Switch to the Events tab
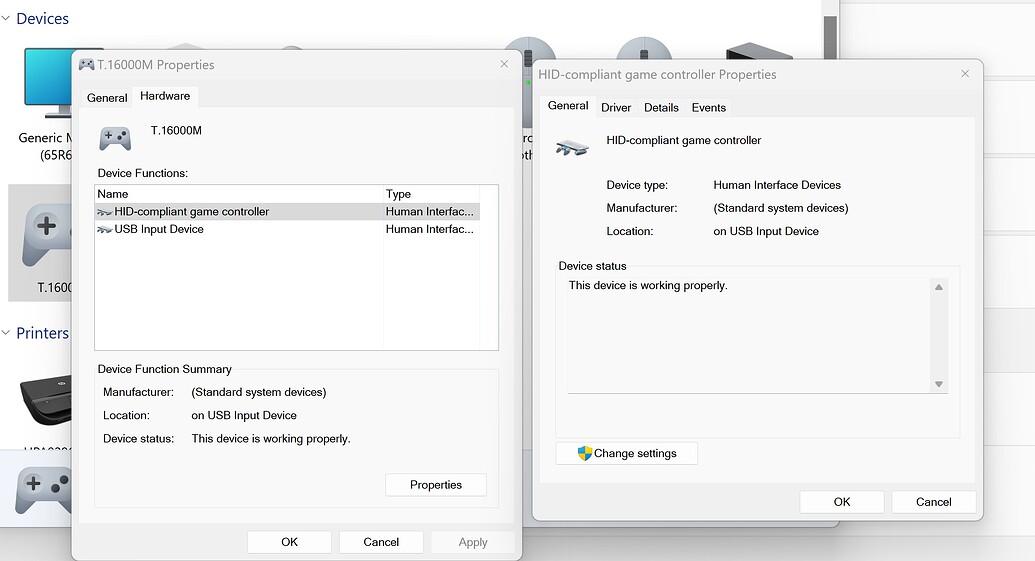 709,107
